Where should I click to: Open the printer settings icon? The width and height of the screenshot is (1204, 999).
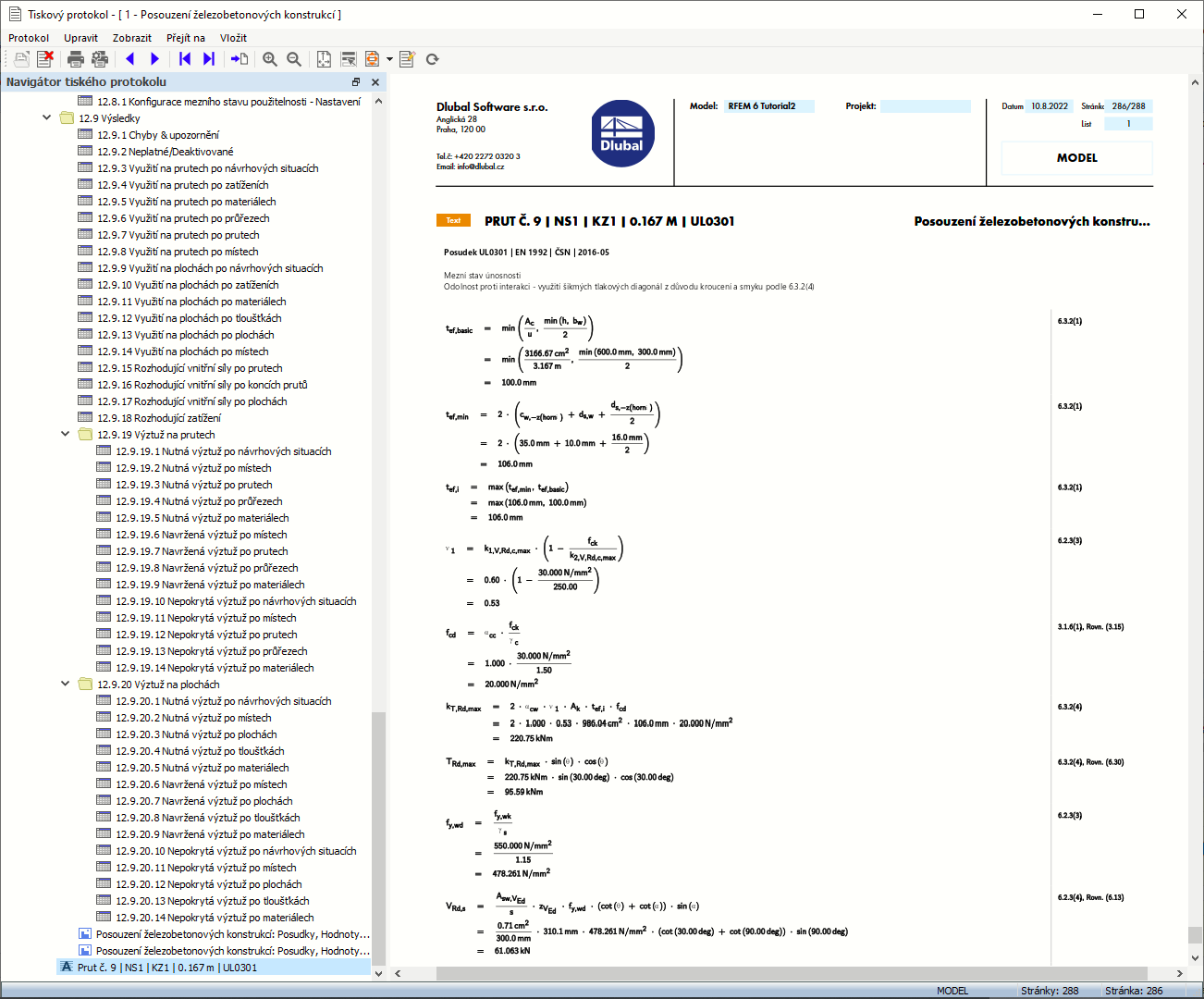coord(100,59)
